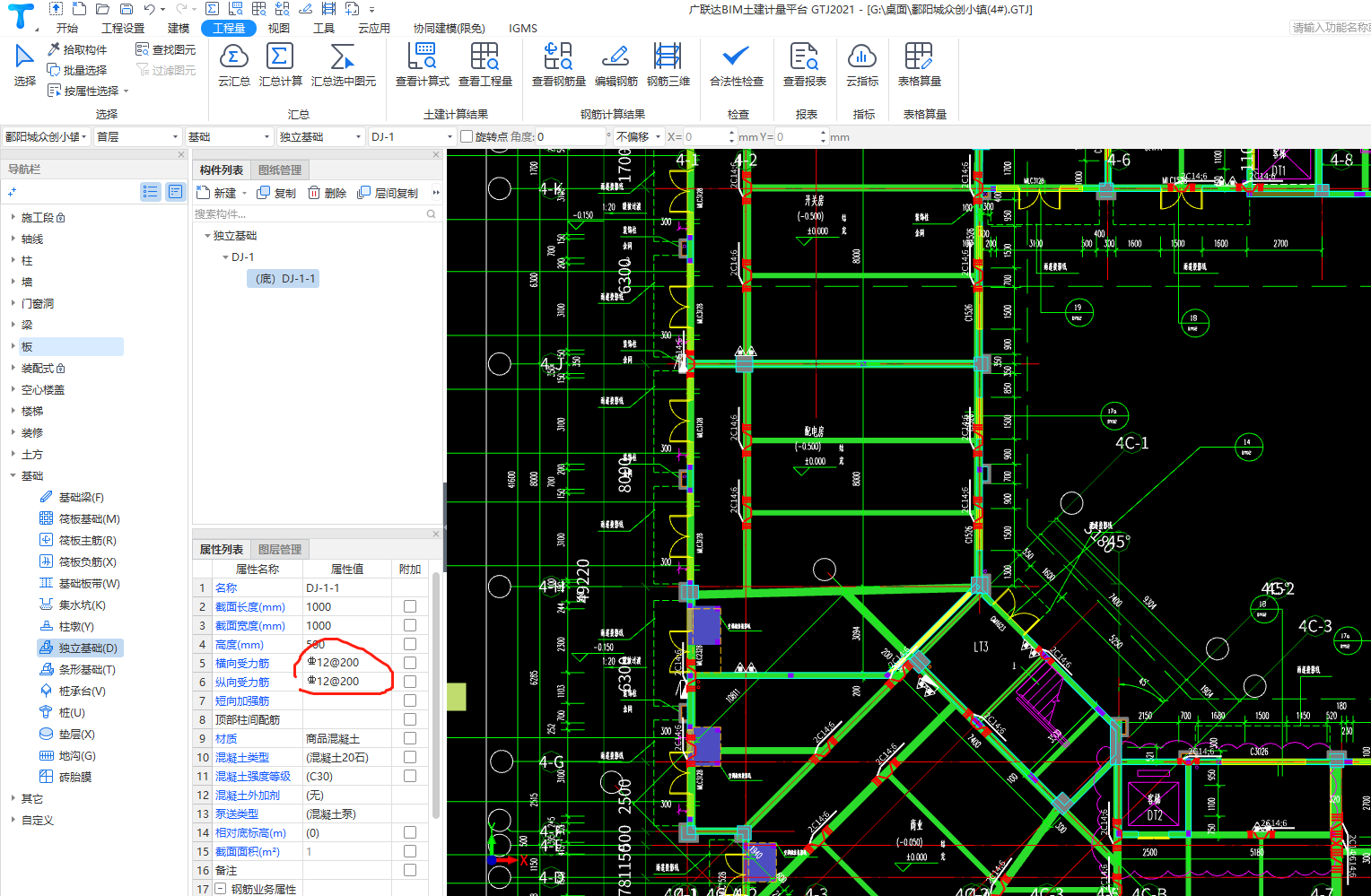Check 附加 box for 横向受力筋 row
The width and height of the screenshot is (1371, 896).
point(410,663)
